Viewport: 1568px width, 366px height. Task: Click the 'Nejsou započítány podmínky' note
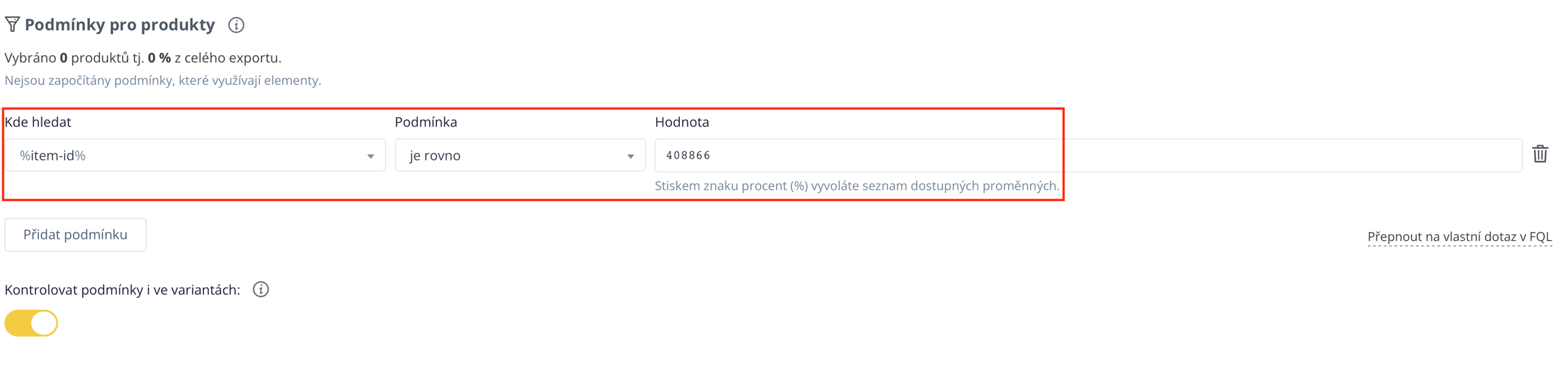(x=163, y=80)
